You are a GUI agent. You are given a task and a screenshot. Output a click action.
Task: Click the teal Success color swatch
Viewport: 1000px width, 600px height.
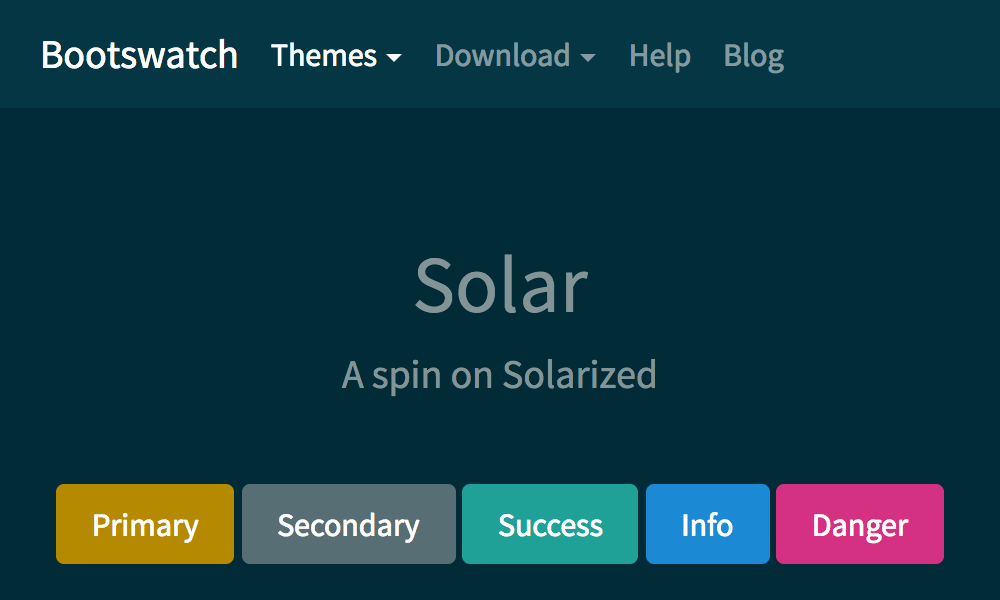549,524
